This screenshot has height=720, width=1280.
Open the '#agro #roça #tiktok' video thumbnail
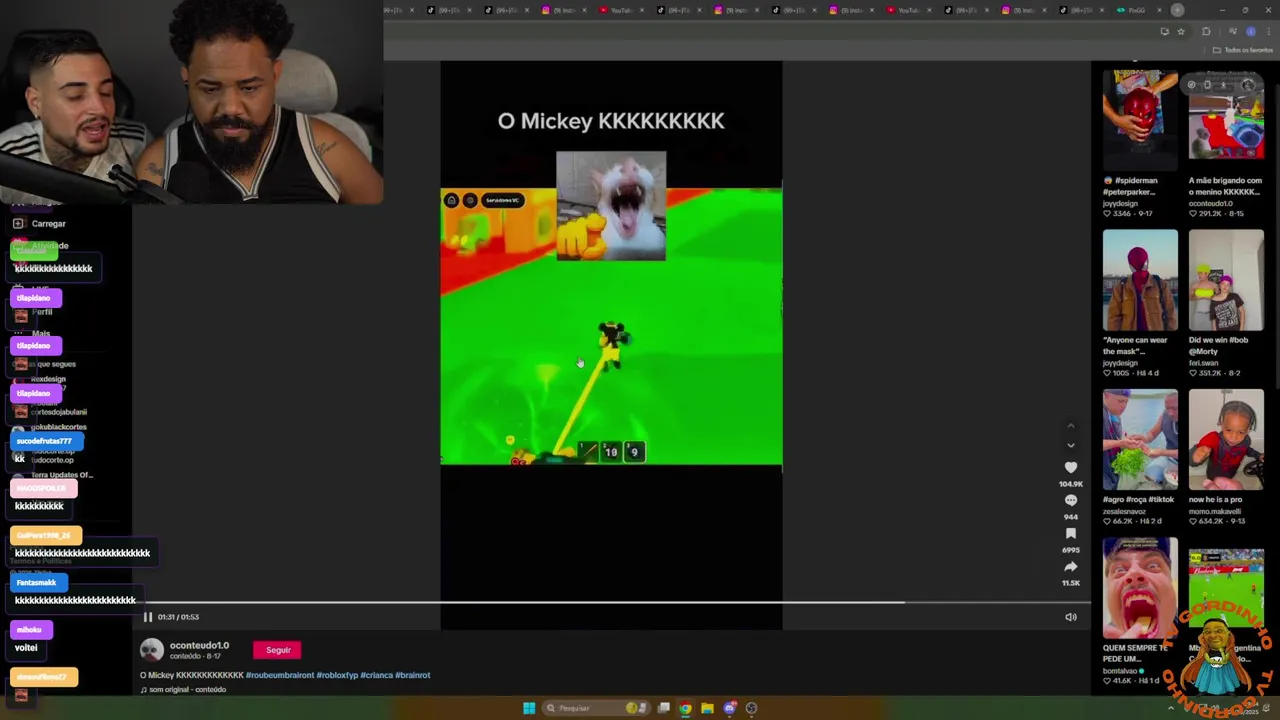tap(1140, 440)
